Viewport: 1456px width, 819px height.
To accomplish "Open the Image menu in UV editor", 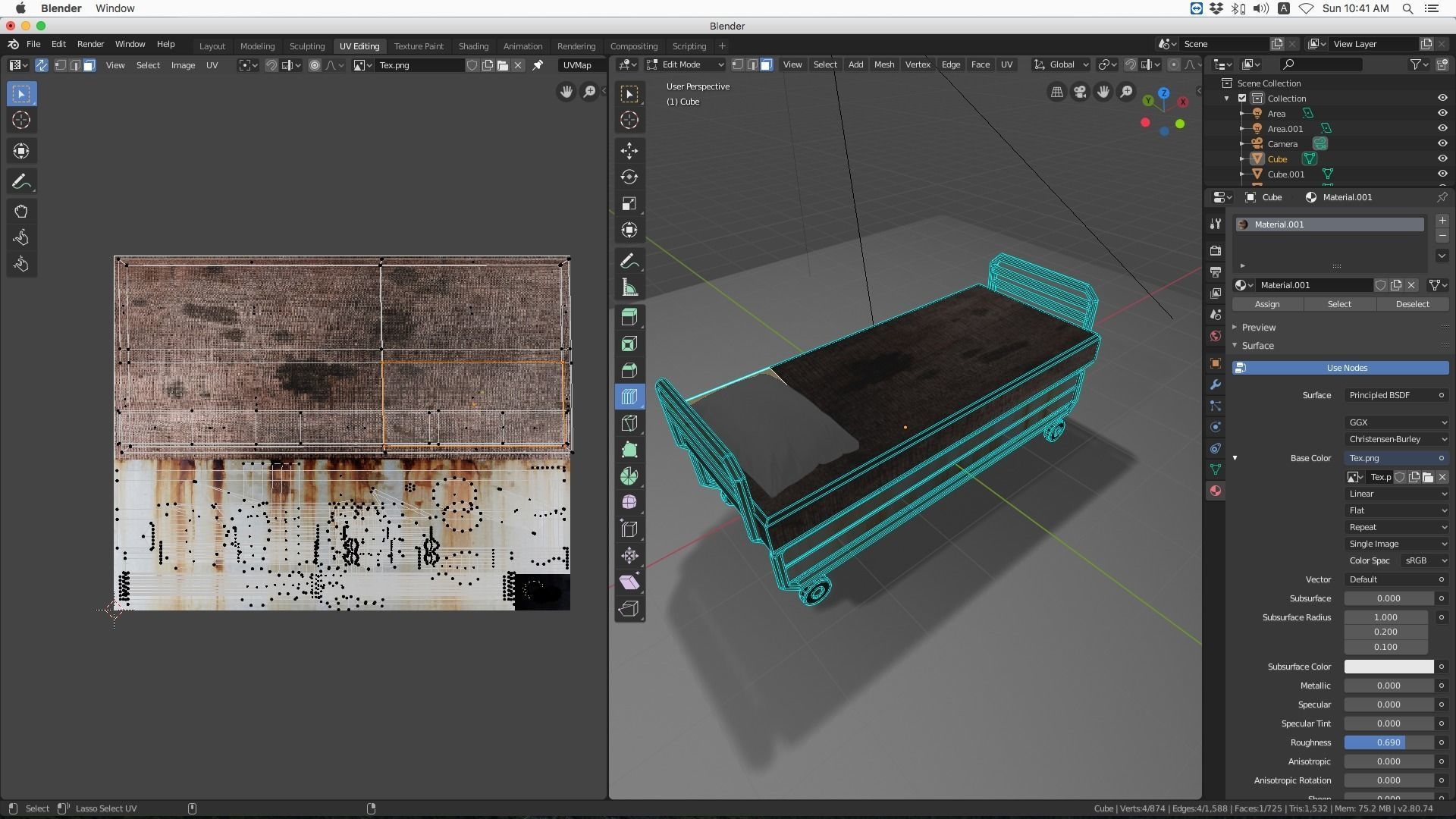I will pos(183,65).
